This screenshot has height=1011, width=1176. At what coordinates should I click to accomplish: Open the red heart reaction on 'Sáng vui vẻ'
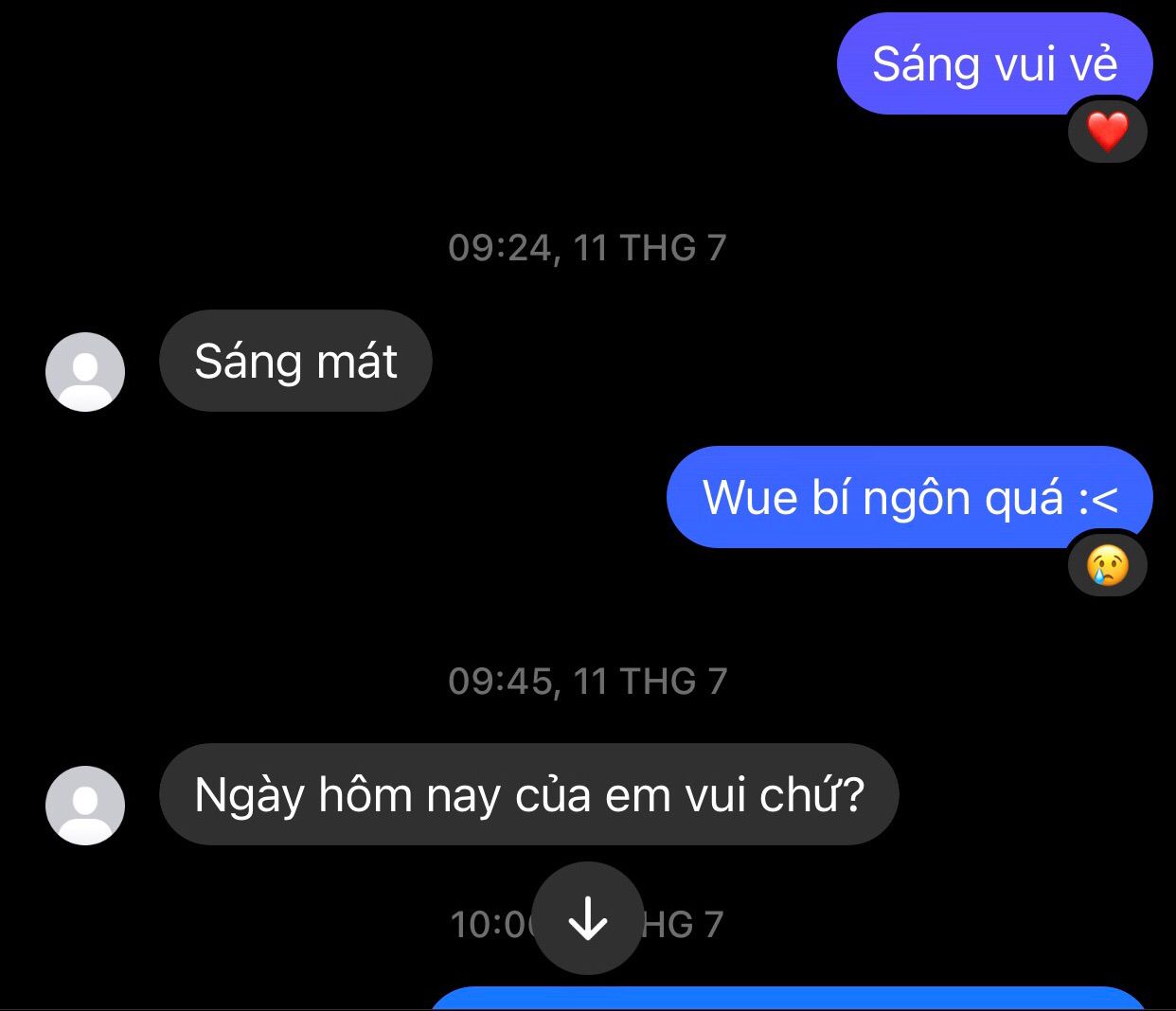(1108, 132)
